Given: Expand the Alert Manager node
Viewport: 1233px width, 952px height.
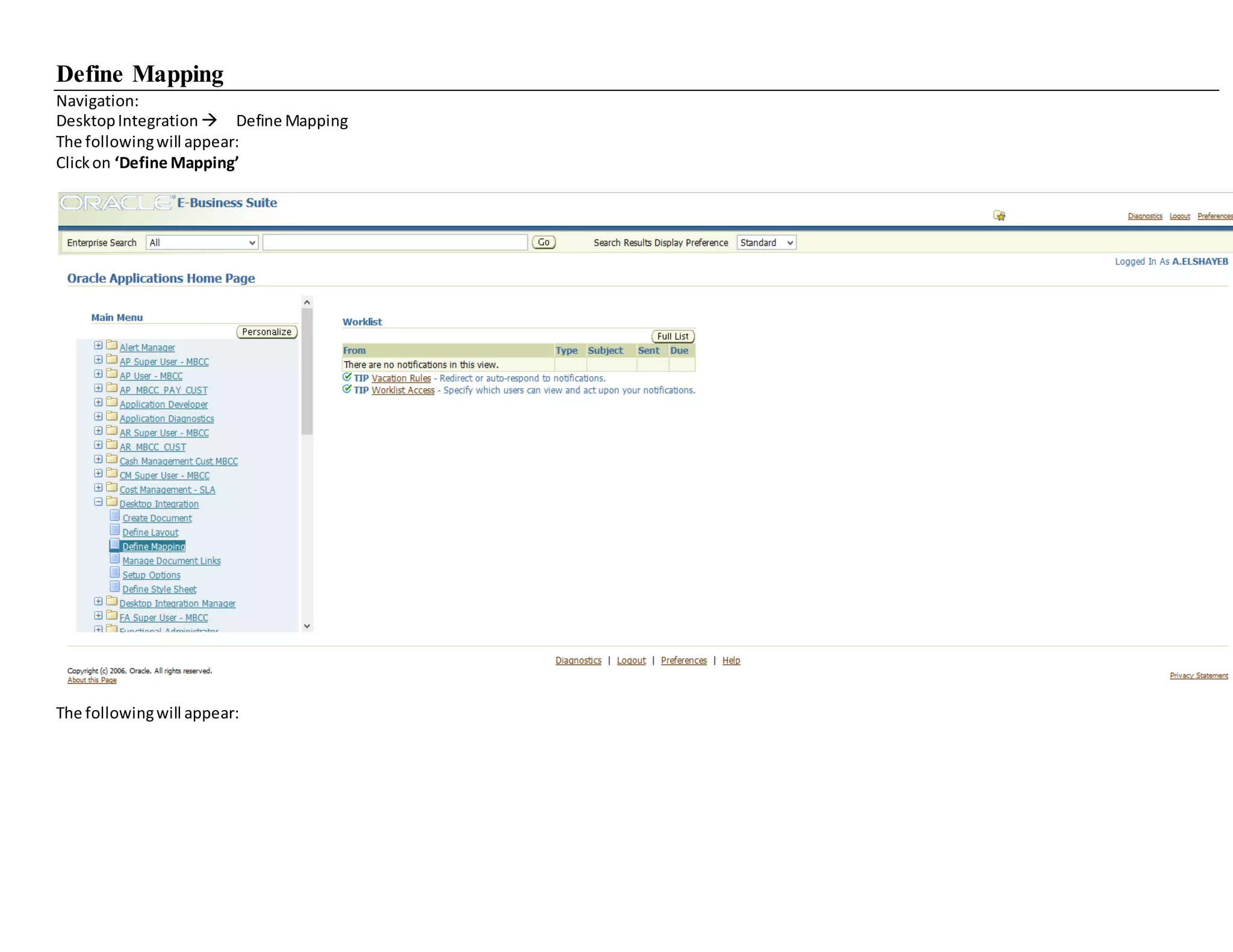Looking at the screenshot, I should [x=98, y=346].
